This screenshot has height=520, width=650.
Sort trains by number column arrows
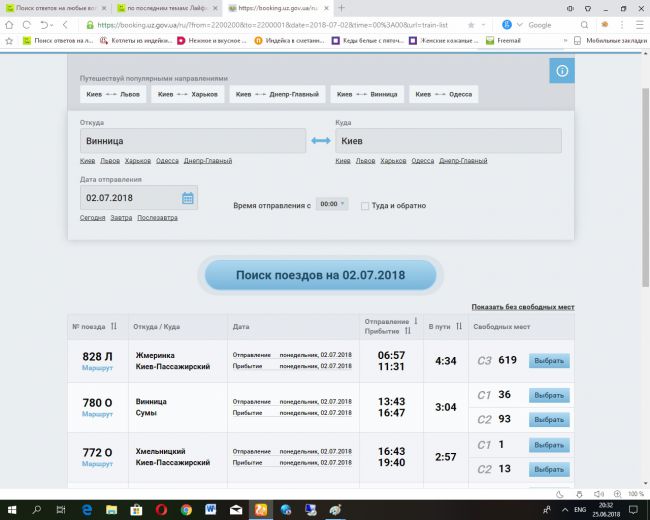(x=113, y=326)
